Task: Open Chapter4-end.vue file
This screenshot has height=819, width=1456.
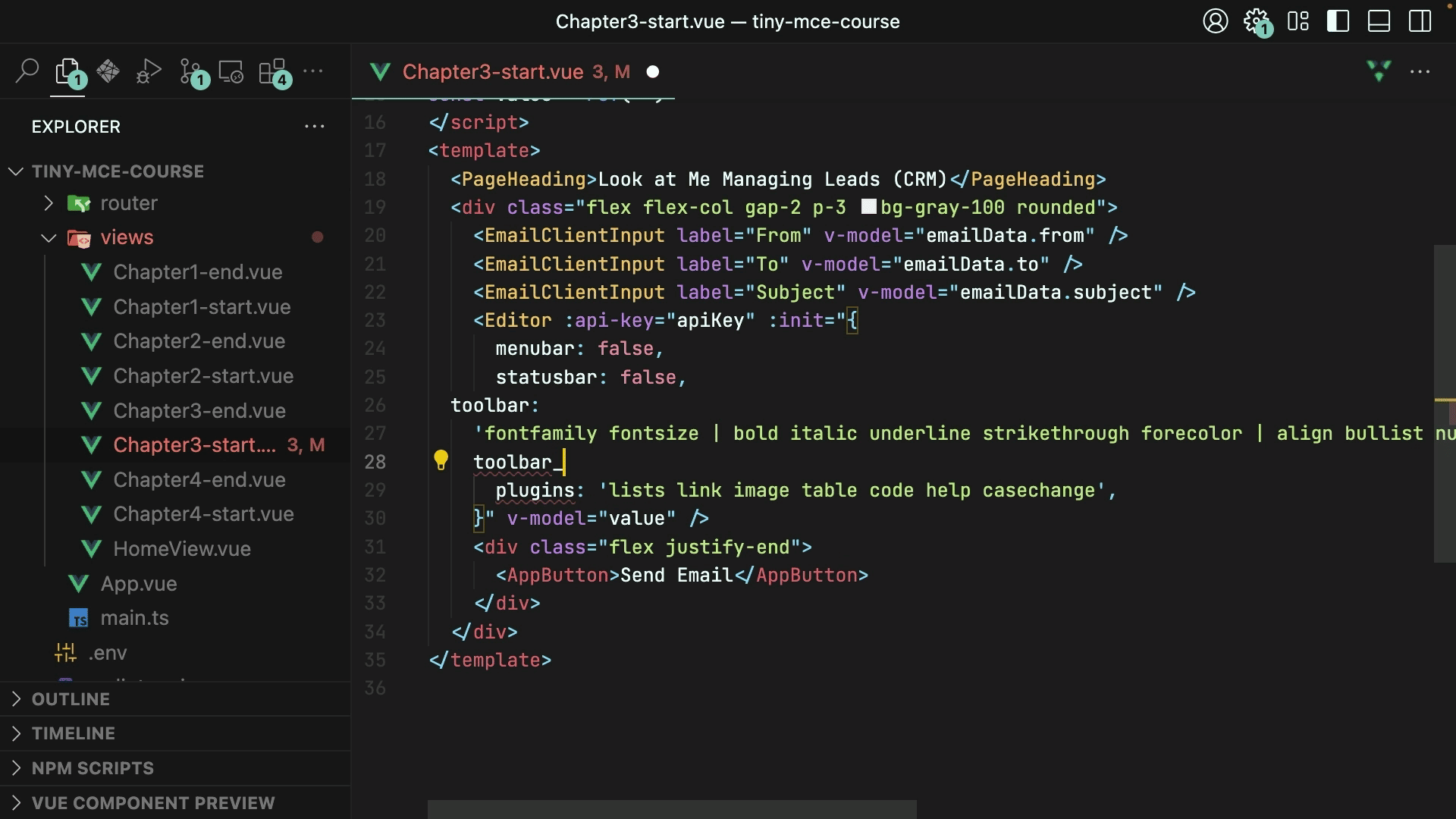Action: (x=199, y=480)
